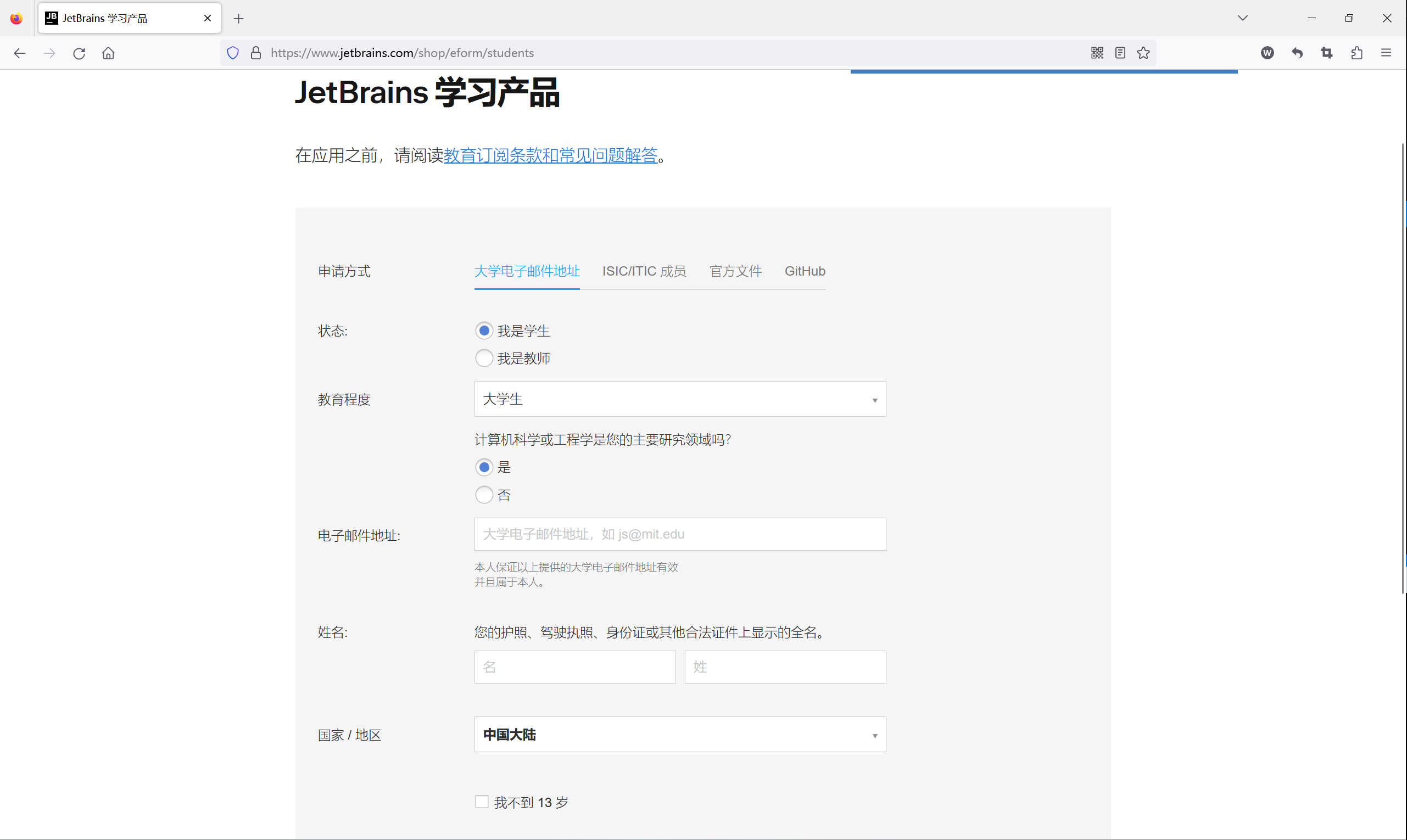Click the 我是学生 label text
The width and height of the screenshot is (1407, 840).
click(524, 331)
